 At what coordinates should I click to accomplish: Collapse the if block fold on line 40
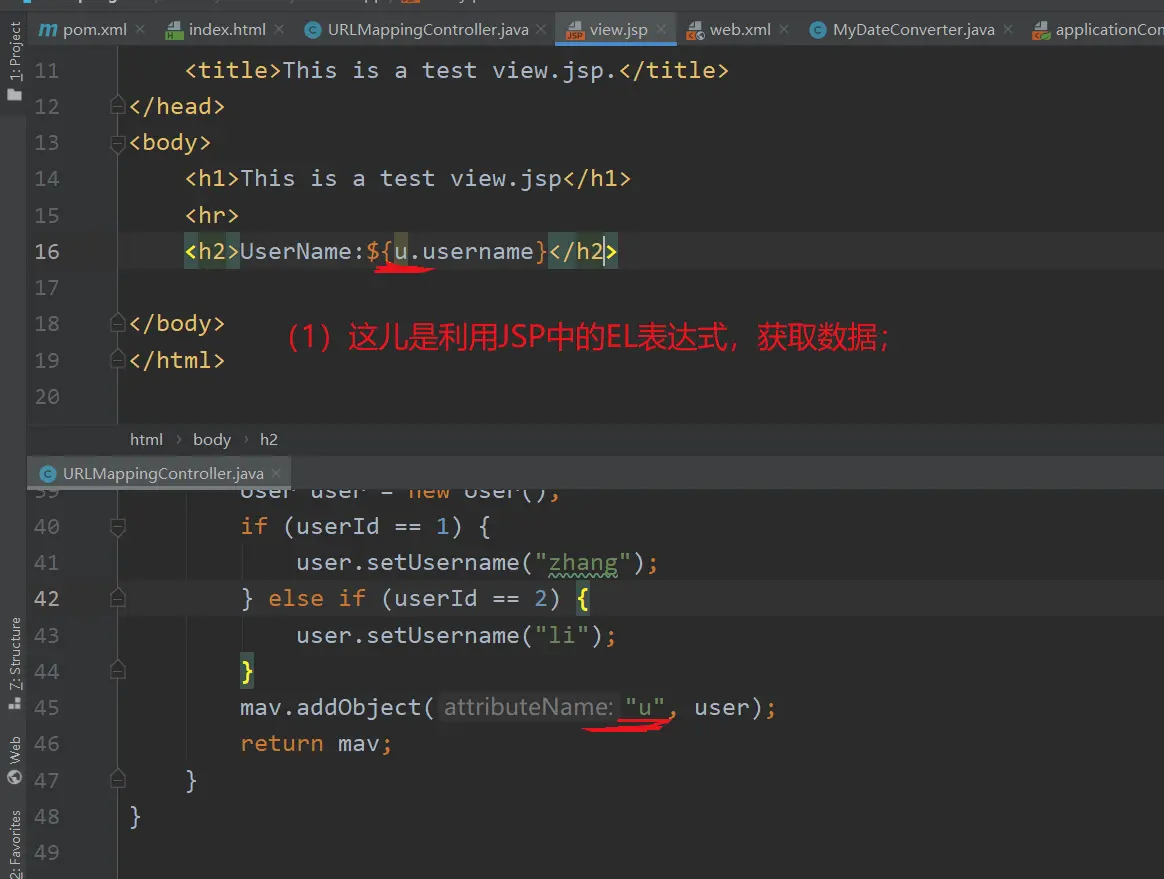click(x=117, y=526)
